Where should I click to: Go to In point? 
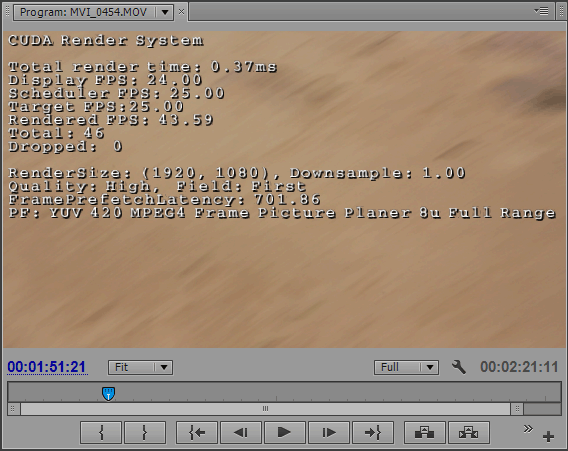click(197, 433)
